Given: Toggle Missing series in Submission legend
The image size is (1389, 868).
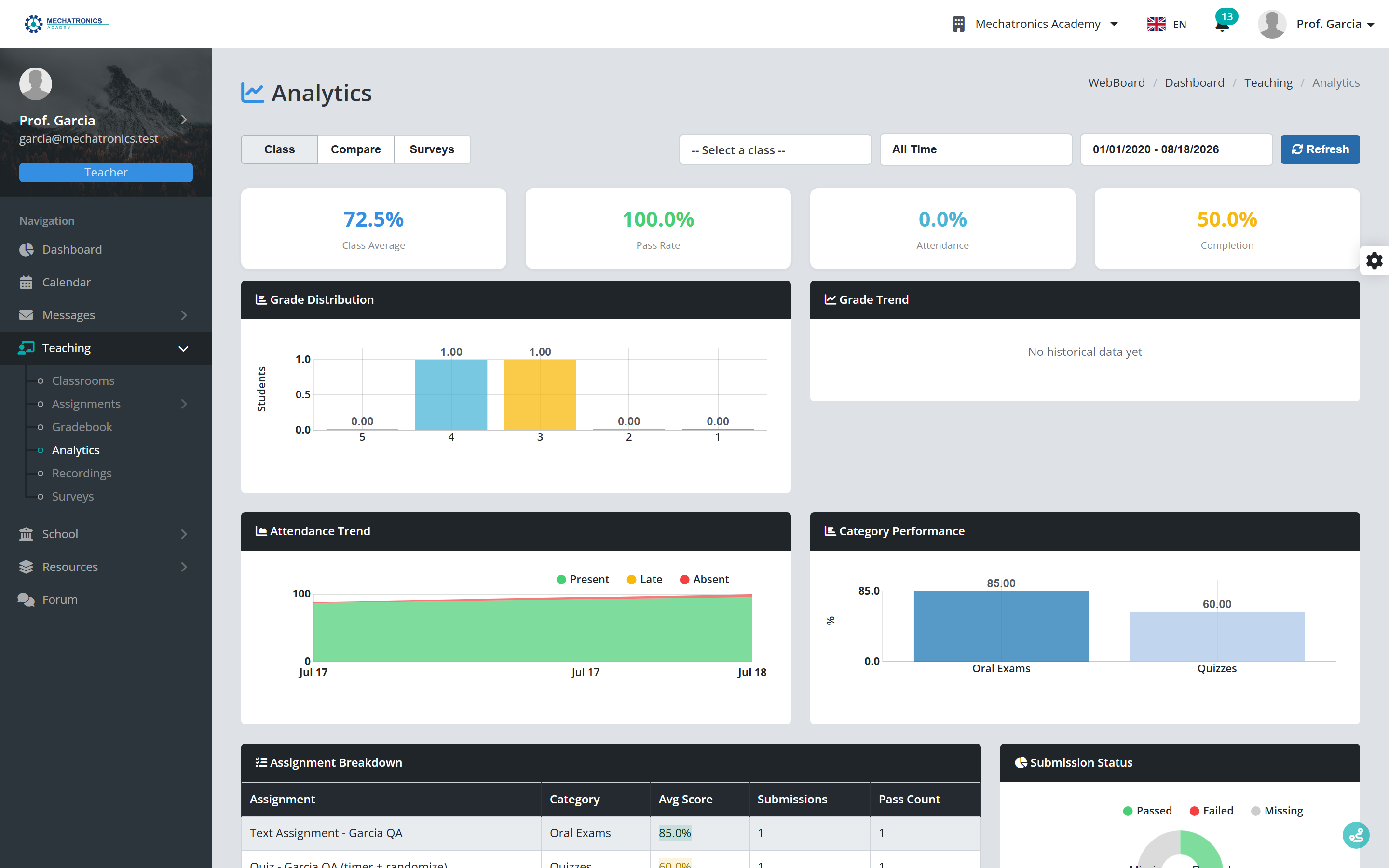Looking at the screenshot, I should coord(1277,811).
